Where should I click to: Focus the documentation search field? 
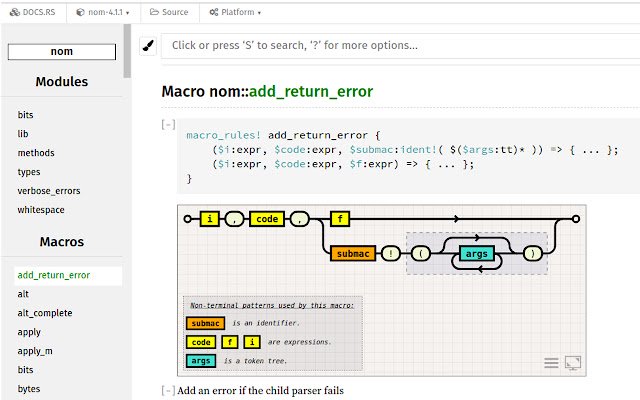point(395,45)
